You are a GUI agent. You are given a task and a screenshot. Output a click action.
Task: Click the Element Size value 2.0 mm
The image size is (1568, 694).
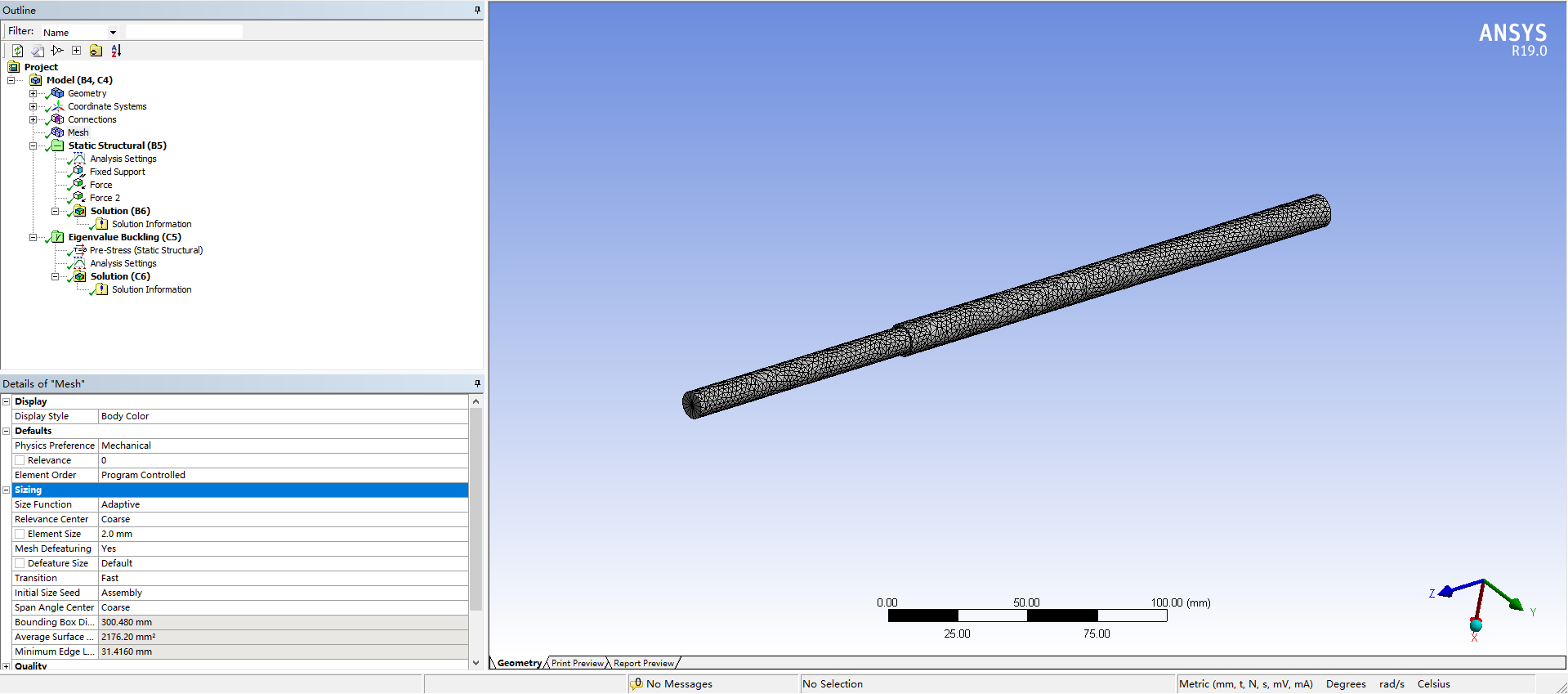283,534
